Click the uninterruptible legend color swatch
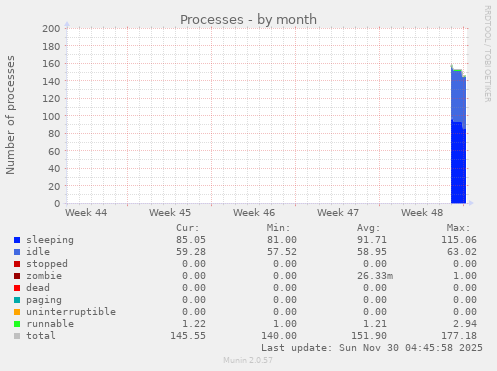 tap(17, 312)
